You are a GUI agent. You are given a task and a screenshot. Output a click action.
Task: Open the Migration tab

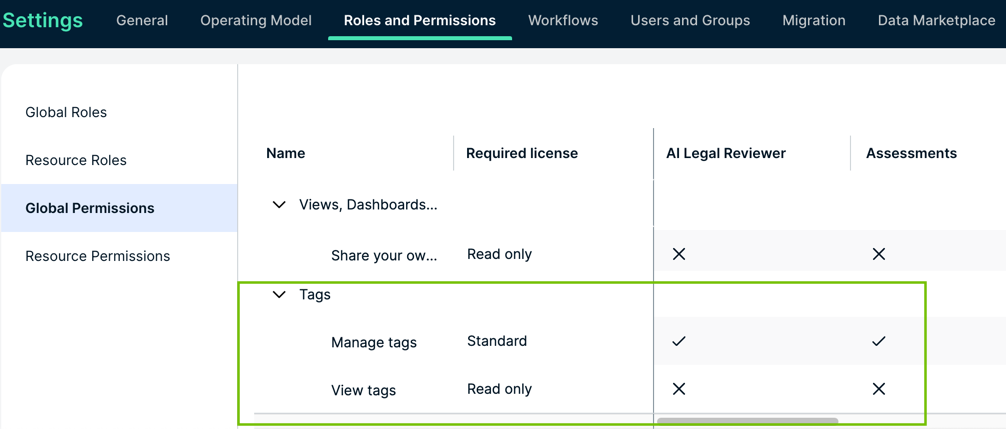tap(814, 20)
